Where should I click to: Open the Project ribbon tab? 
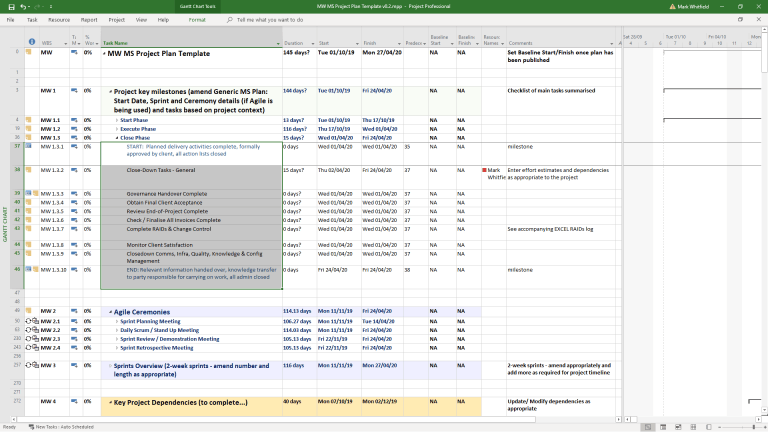coord(117,20)
